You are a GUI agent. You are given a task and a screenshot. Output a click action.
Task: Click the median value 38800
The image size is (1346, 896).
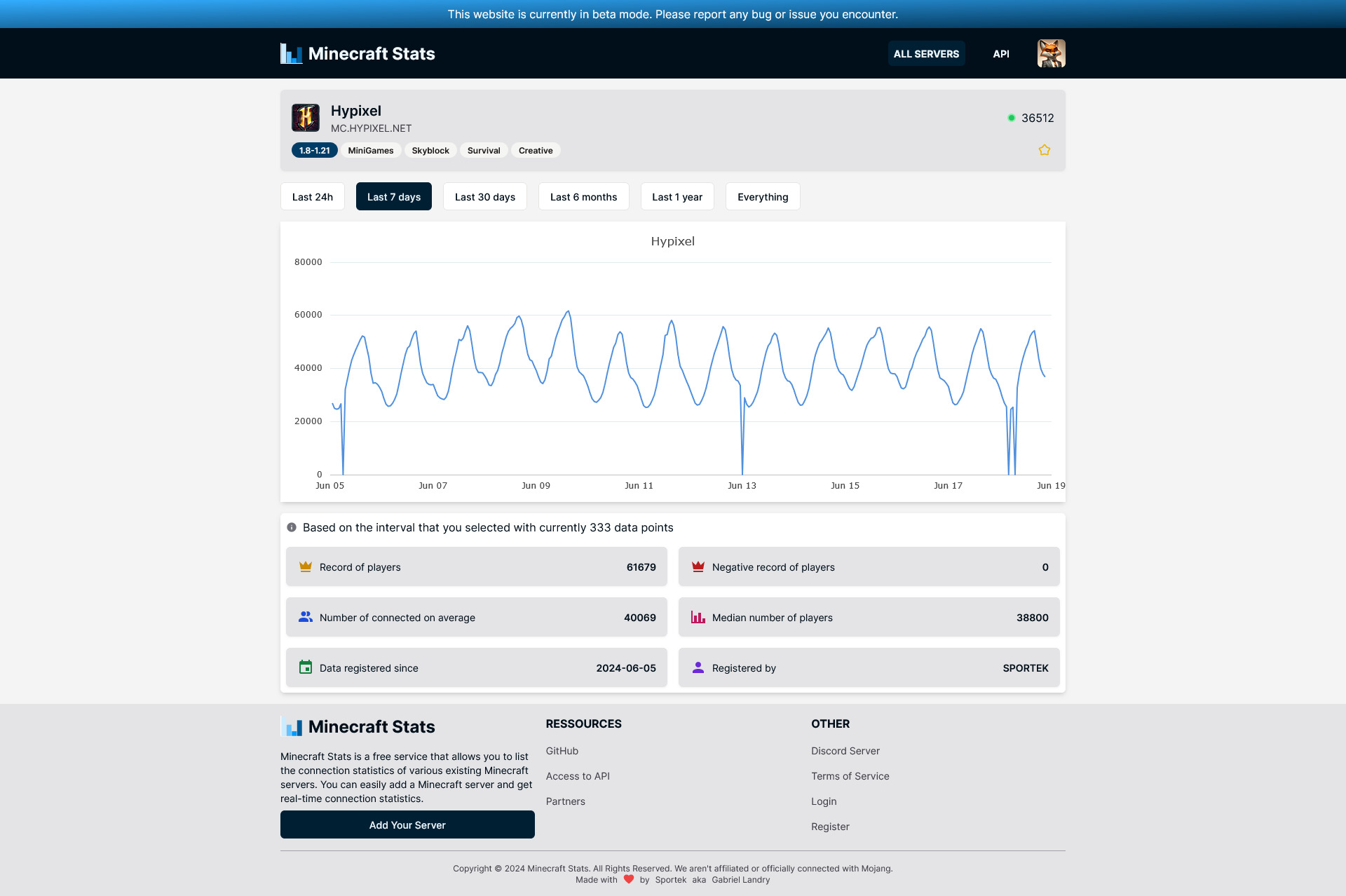[1033, 617]
